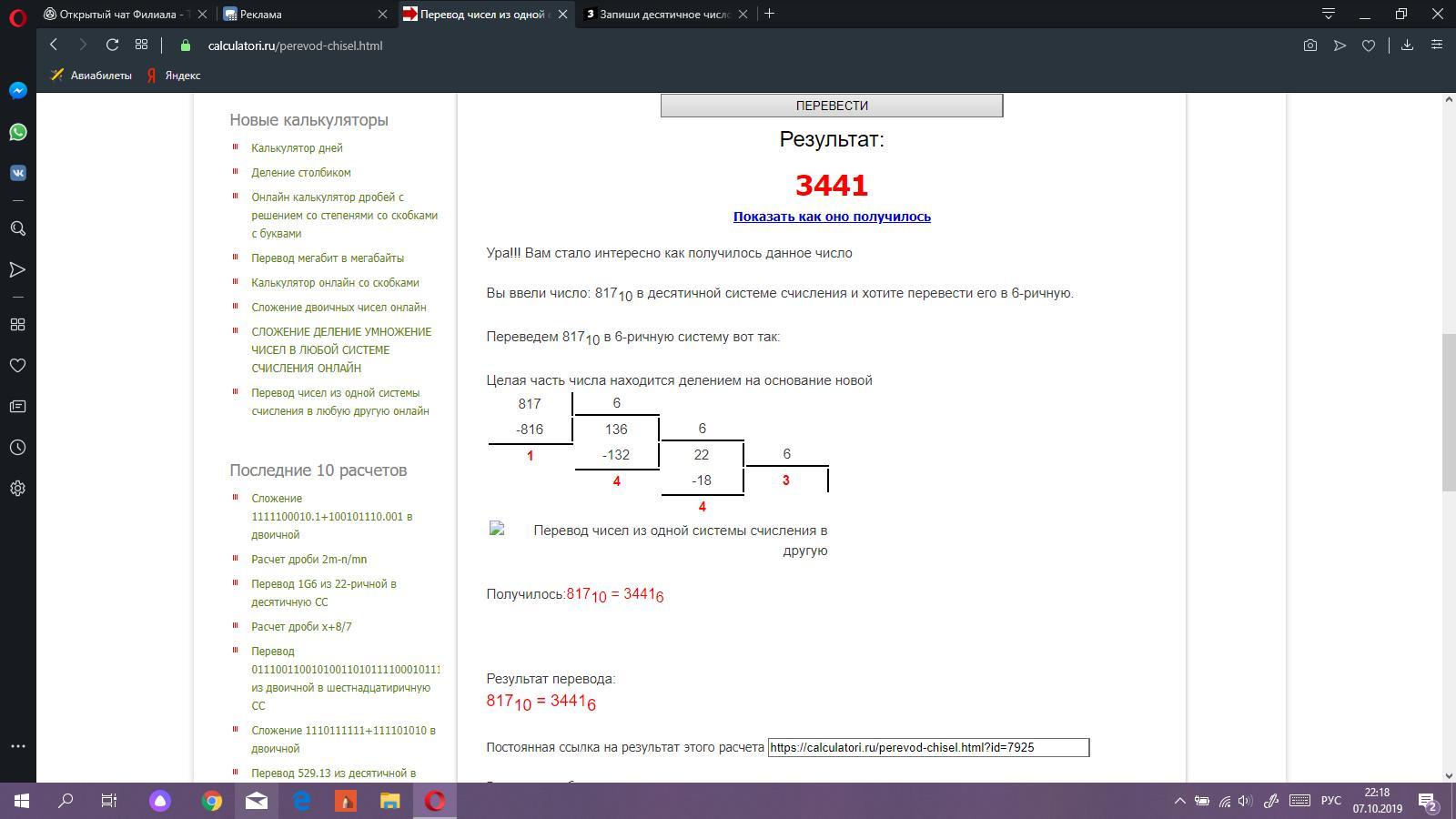Close the 'Реклама' tab

383,15
